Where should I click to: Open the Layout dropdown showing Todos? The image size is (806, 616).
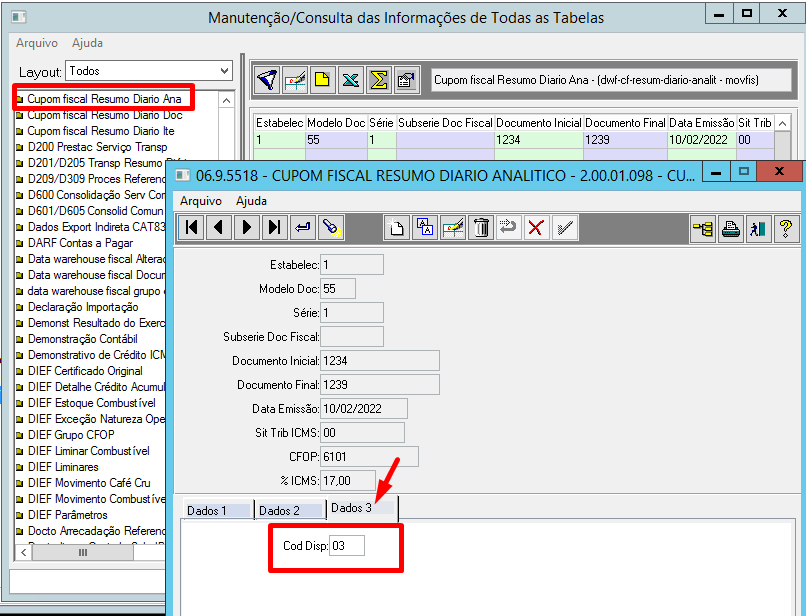click(149, 71)
